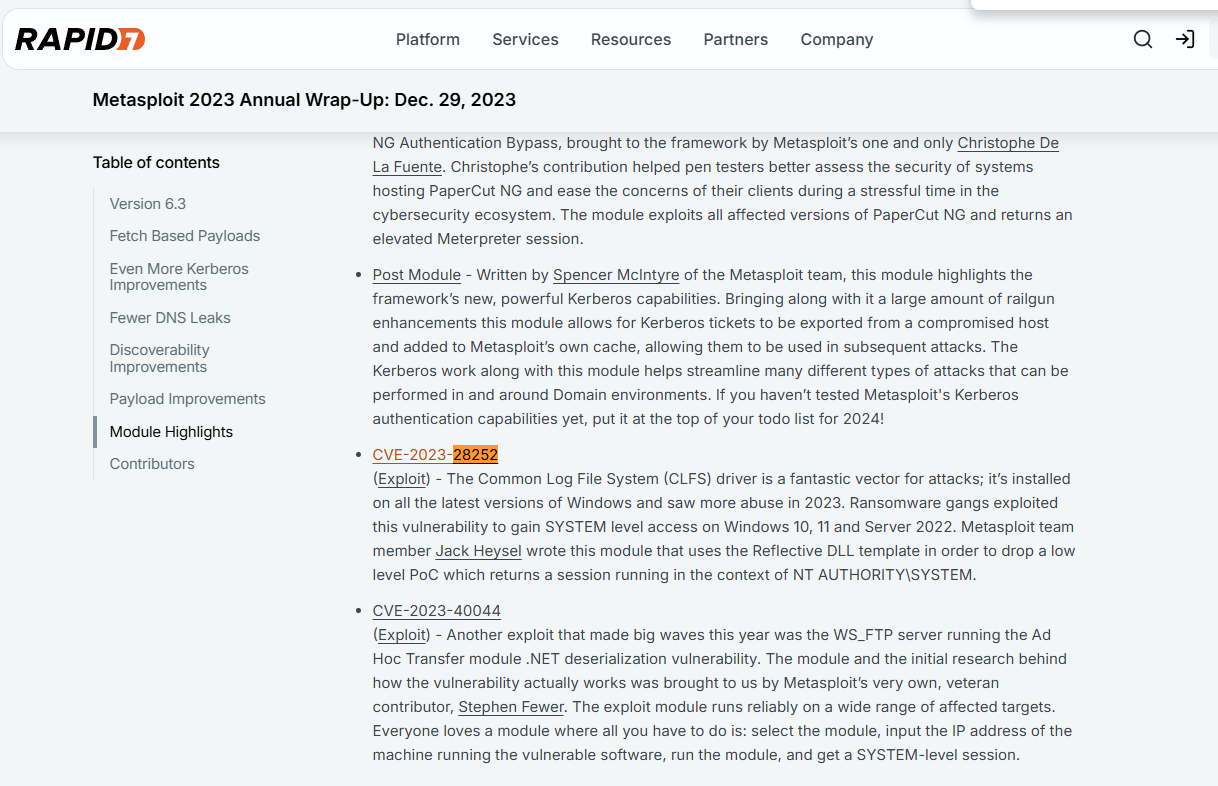
Task: Click Exploit link under CVE-2023-28252
Action: tap(402, 479)
